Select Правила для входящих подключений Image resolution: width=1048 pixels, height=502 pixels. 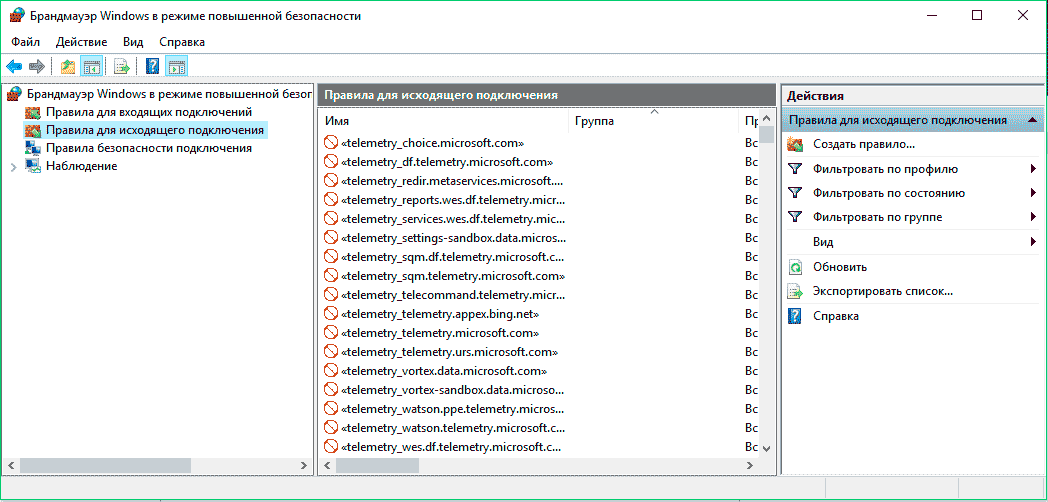(x=148, y=112)
